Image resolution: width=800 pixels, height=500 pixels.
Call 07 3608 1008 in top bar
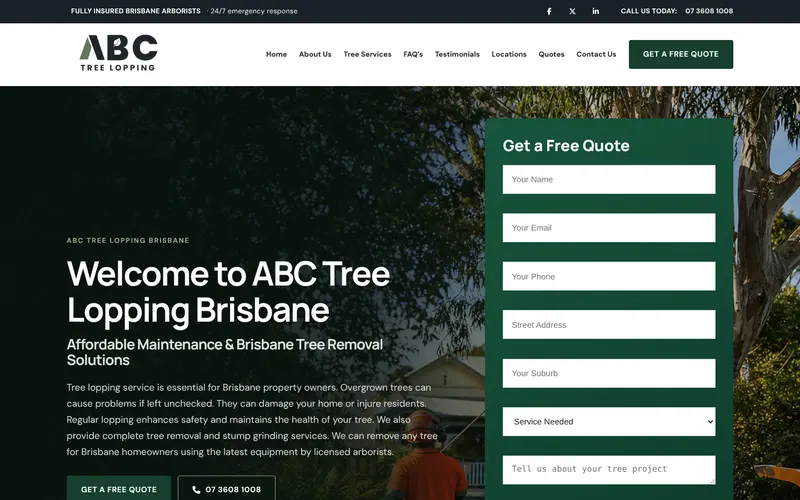click(x=709, y=11)
